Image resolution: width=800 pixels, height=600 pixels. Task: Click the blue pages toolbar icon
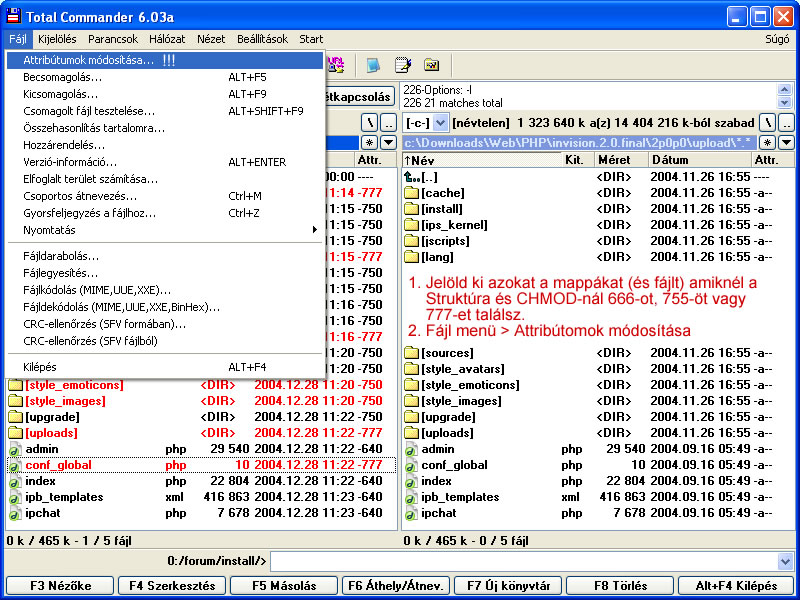[374, 65]
